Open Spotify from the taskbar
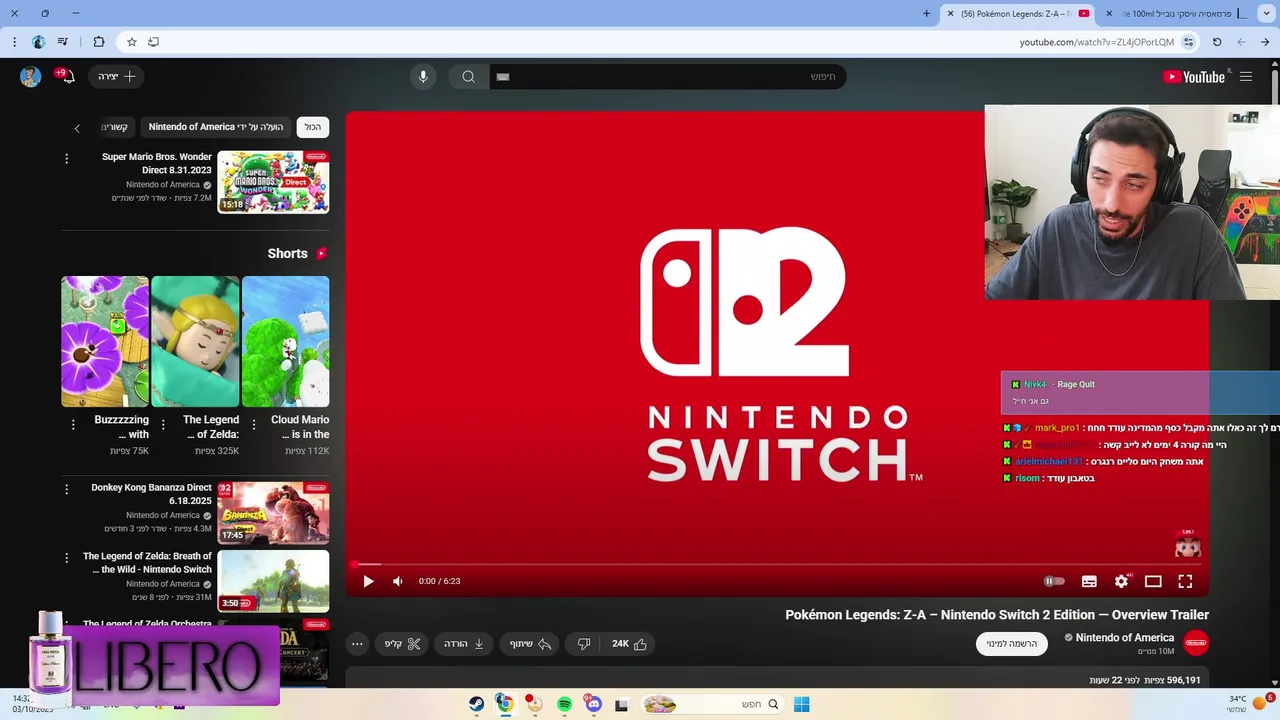This screenshot has height=720, width=1280. (564, 704)
